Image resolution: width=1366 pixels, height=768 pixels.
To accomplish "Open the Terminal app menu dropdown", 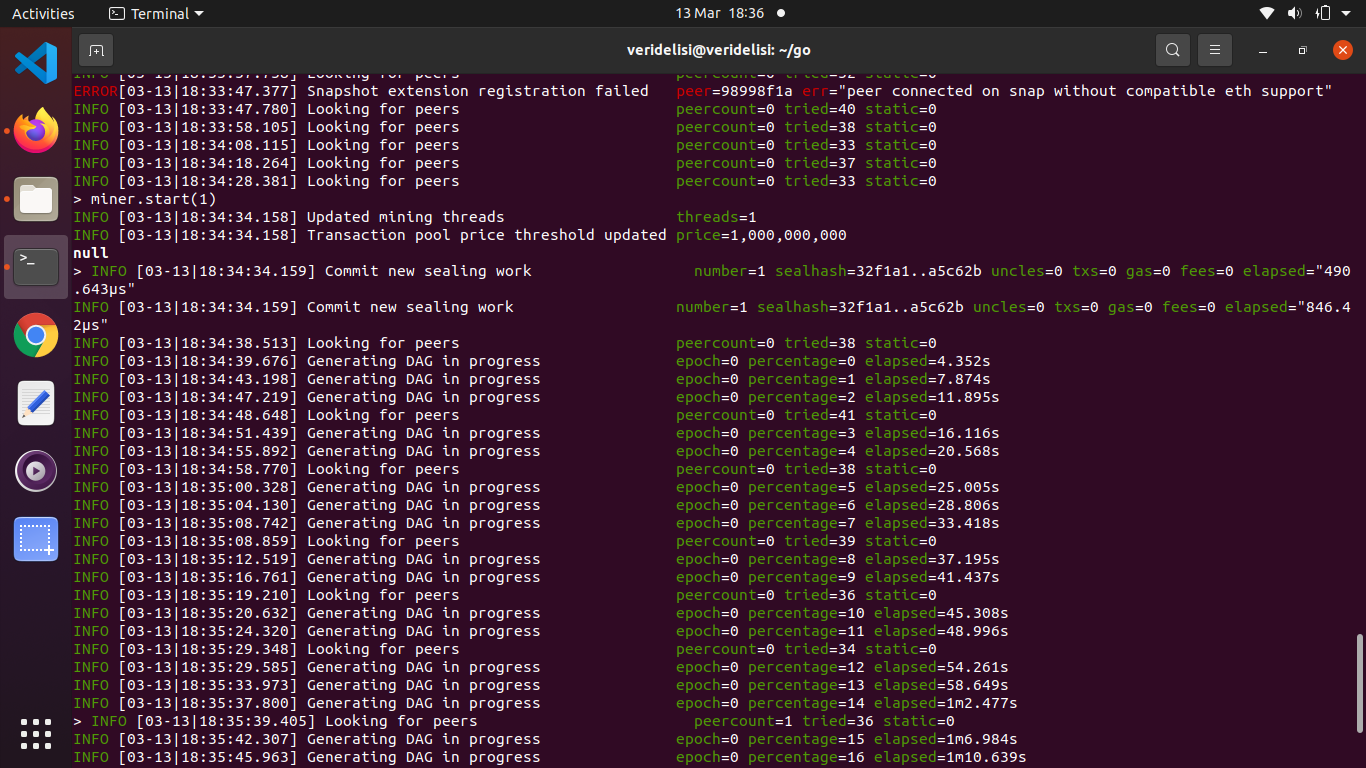I will coord(155,13).
